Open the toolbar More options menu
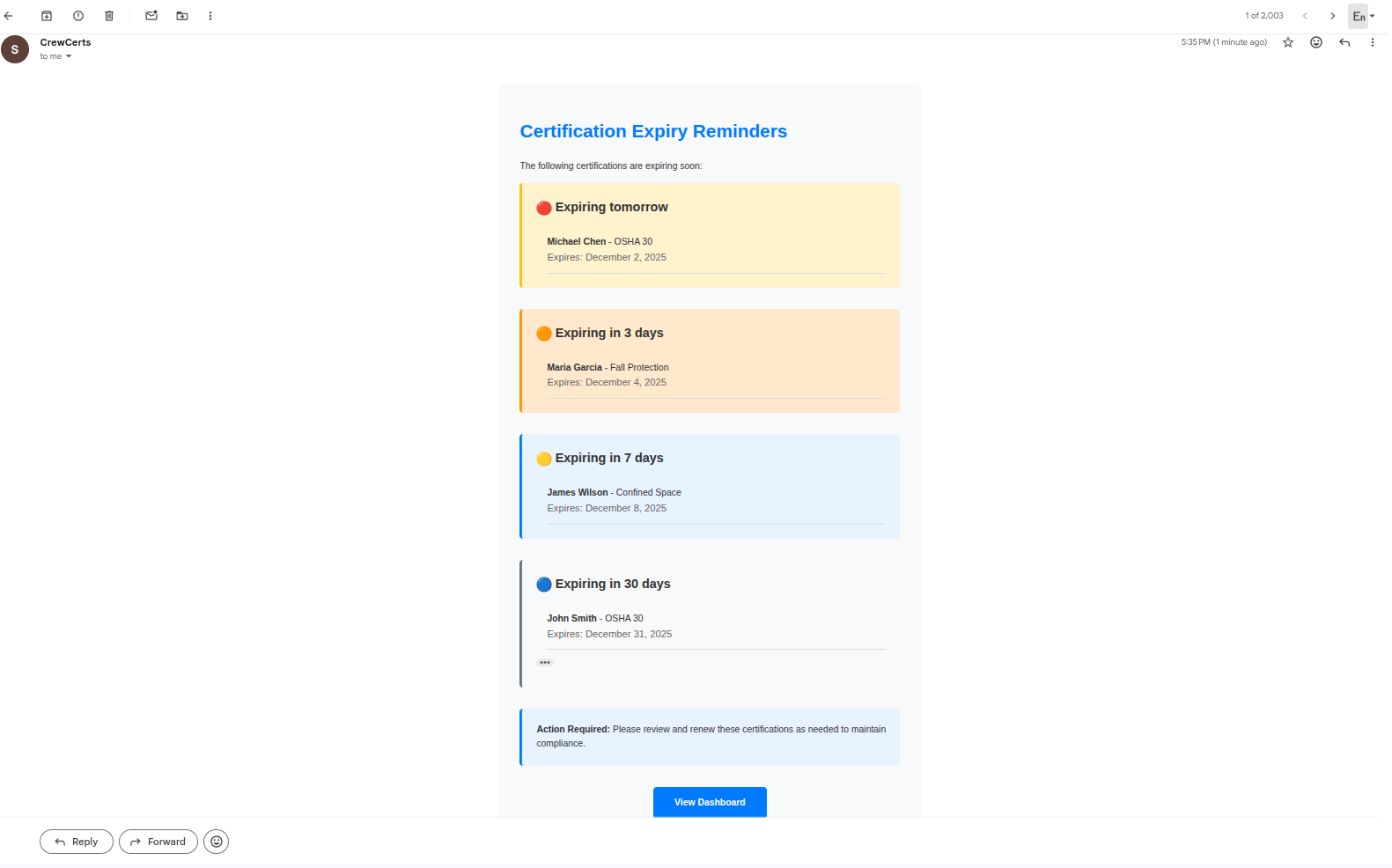The width and height of the screenshot is (1392, 868). (x=210, y=16)
